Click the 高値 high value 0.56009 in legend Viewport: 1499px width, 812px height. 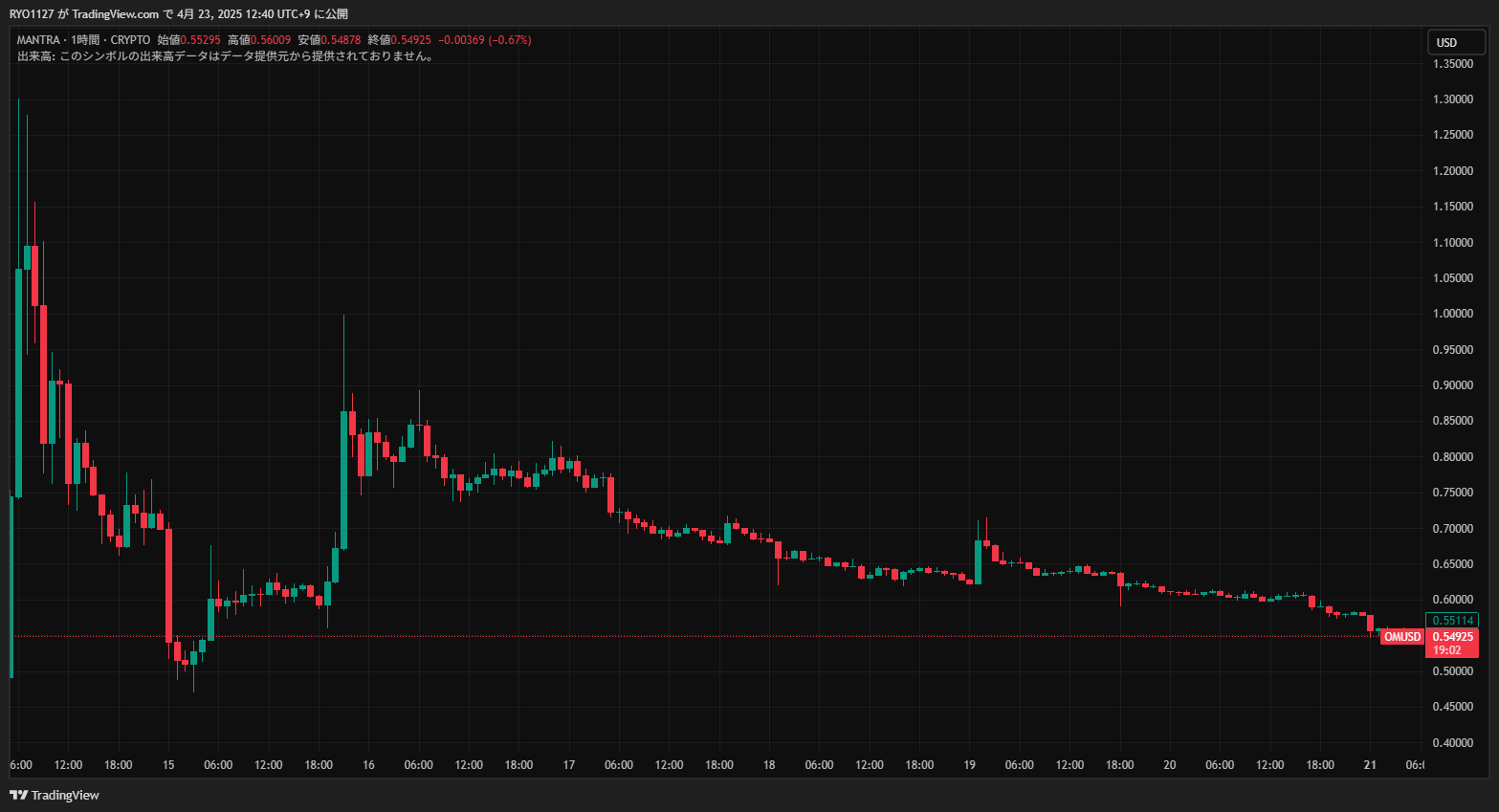pyautogui.click(x=271, y=40)
